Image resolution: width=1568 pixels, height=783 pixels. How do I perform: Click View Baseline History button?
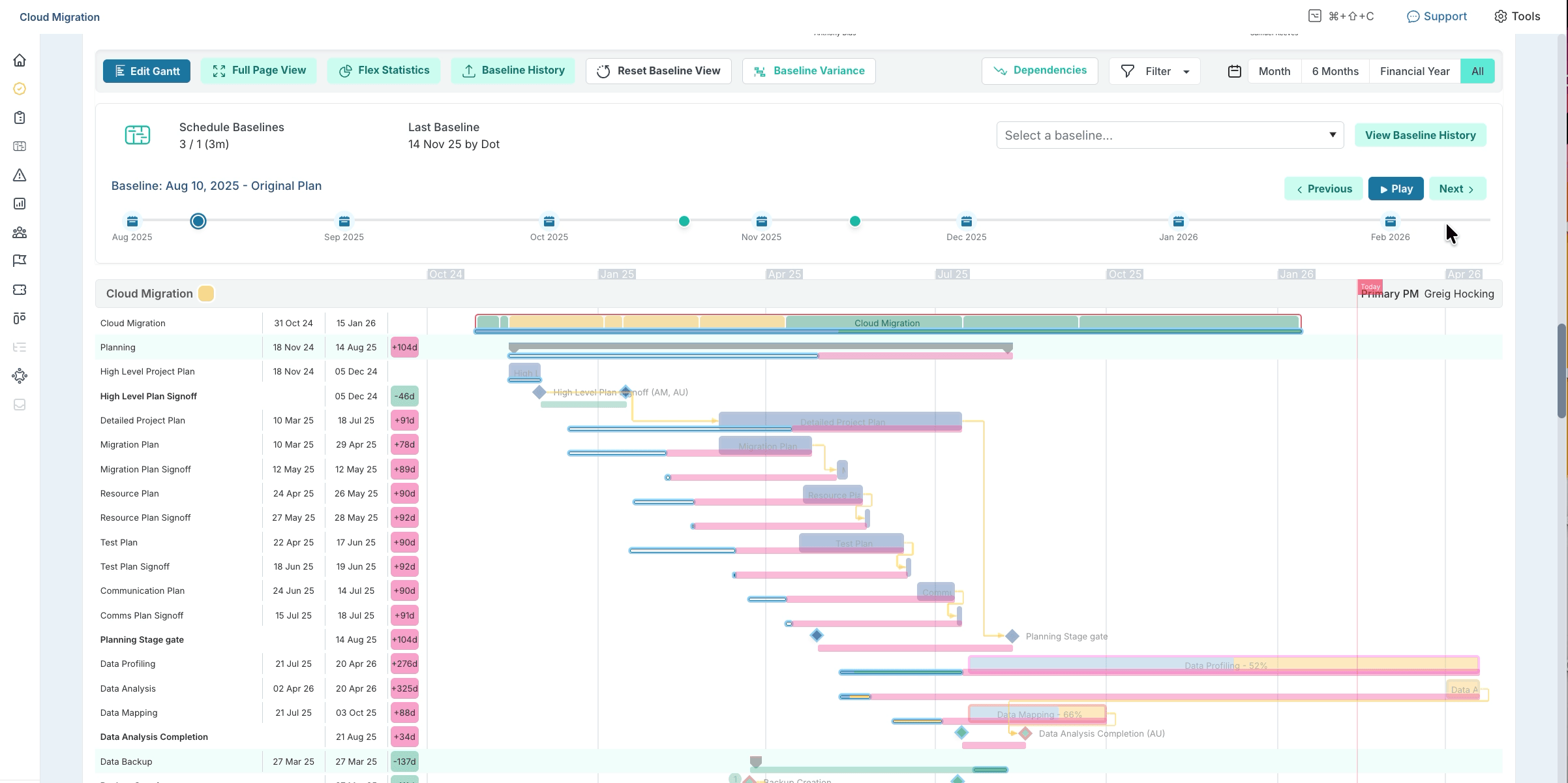coord(1420,135)
